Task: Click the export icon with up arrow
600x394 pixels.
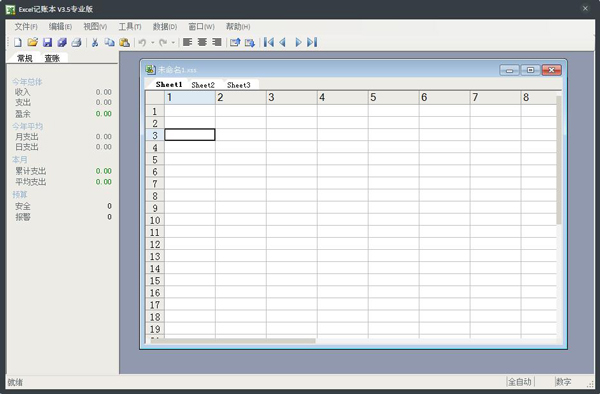Action: tap(235, 42)
